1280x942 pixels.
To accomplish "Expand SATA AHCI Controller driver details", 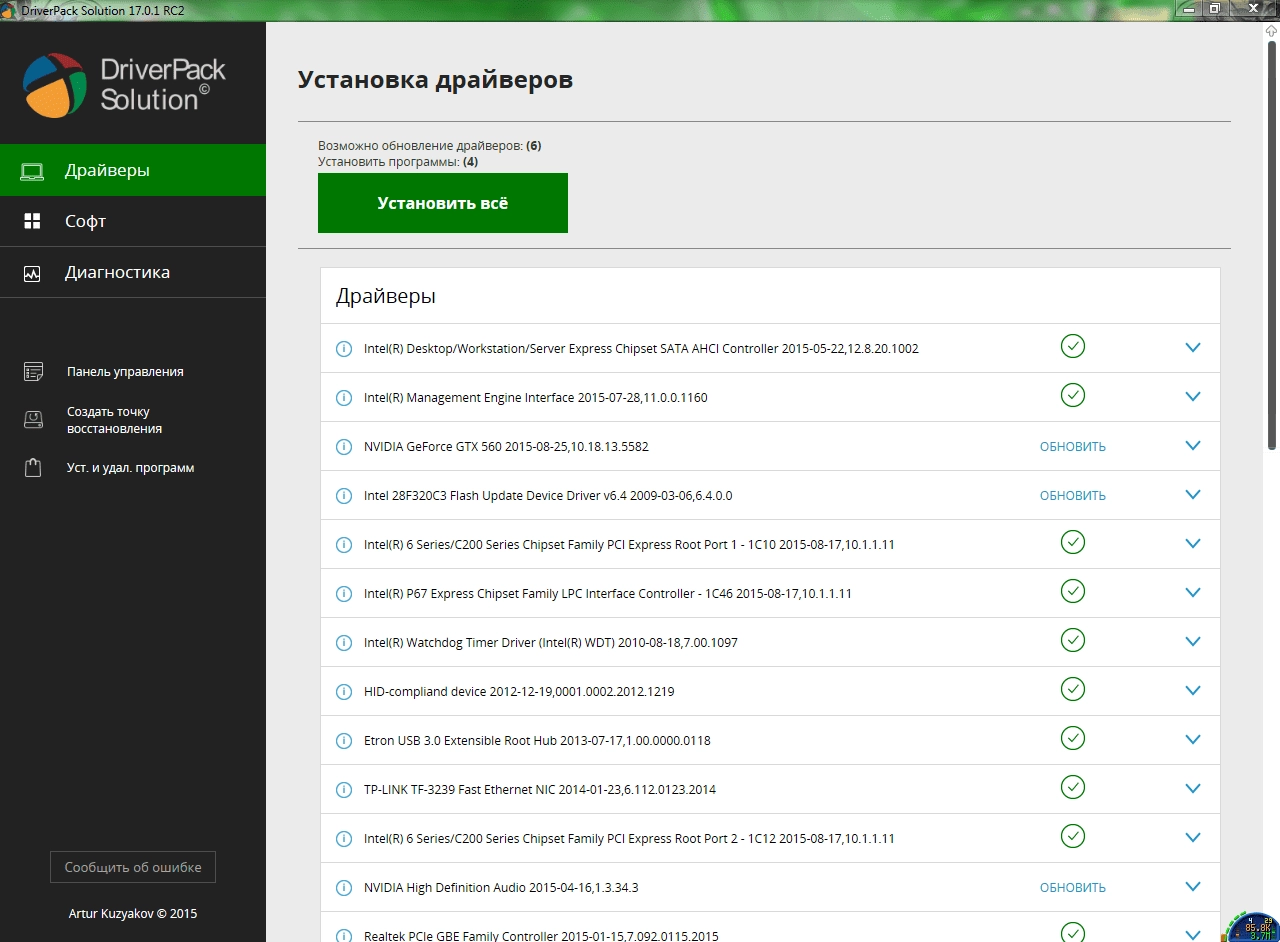I will pos(1192,348).
